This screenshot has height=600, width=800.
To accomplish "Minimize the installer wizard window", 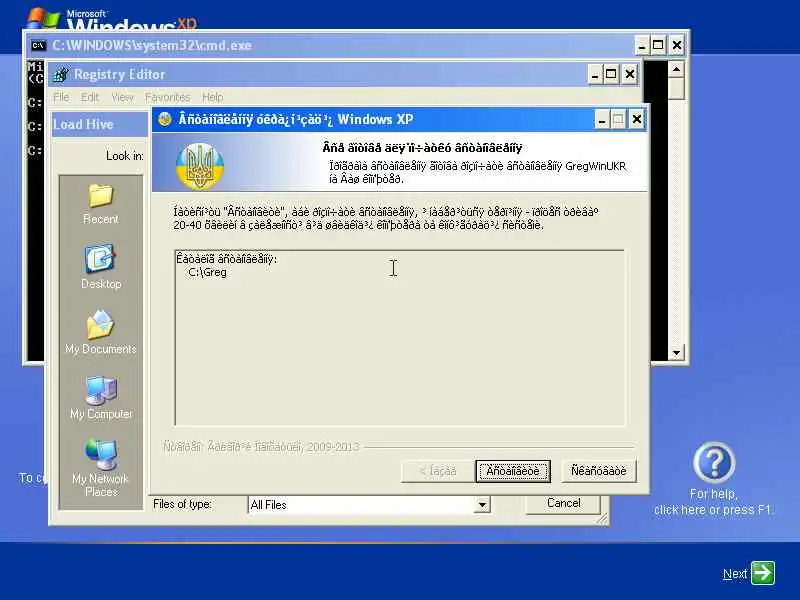I will pos(602,120).
